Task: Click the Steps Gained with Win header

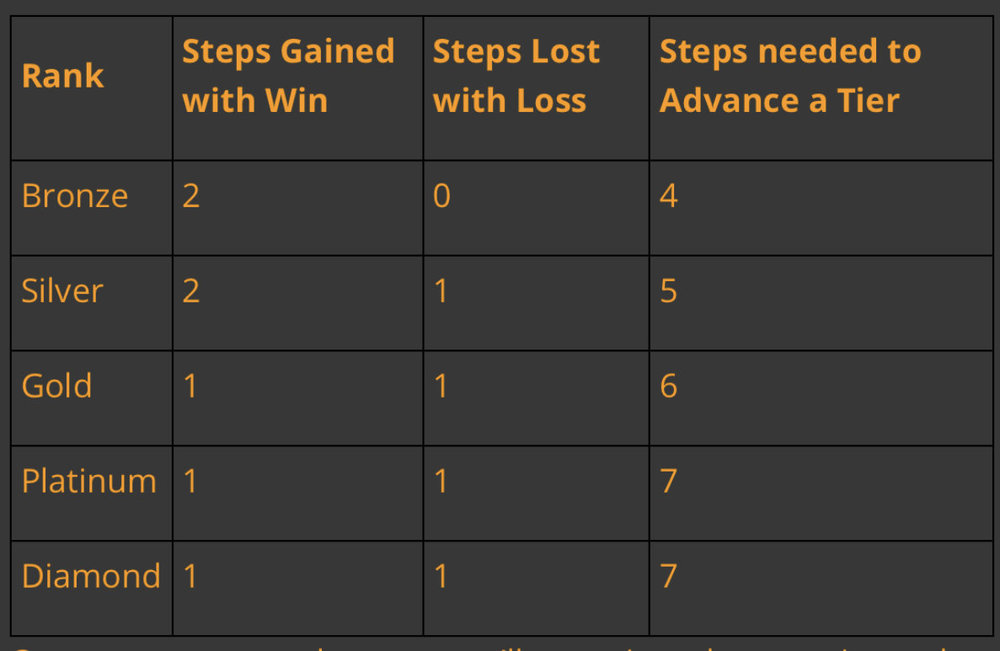Action: pyautogui.click(x=288, y=76)
